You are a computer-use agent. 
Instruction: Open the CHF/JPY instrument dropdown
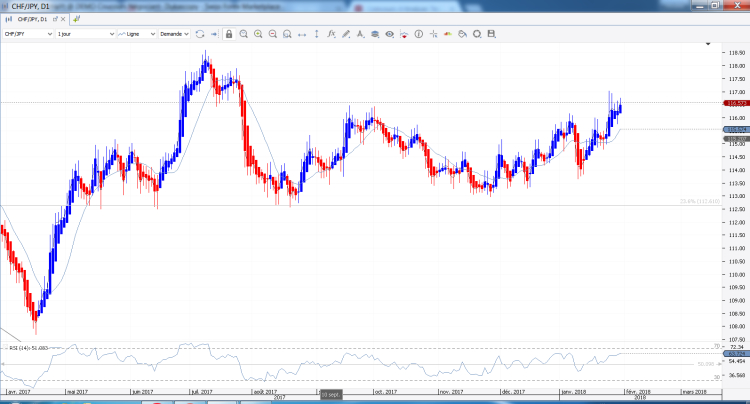(28, 34)
